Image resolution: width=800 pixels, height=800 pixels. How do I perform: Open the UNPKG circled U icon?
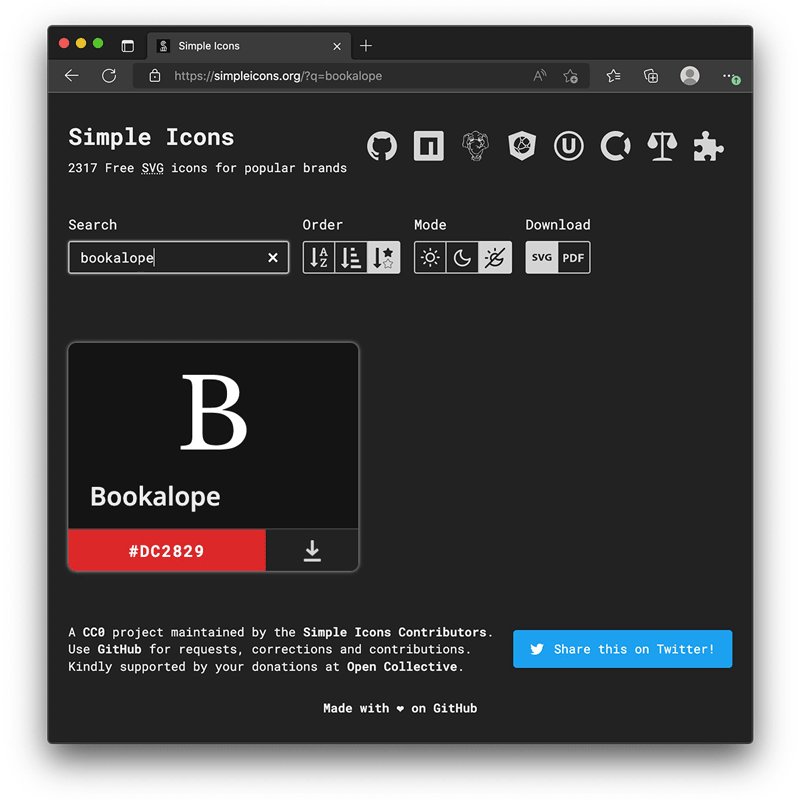[568, 146]
